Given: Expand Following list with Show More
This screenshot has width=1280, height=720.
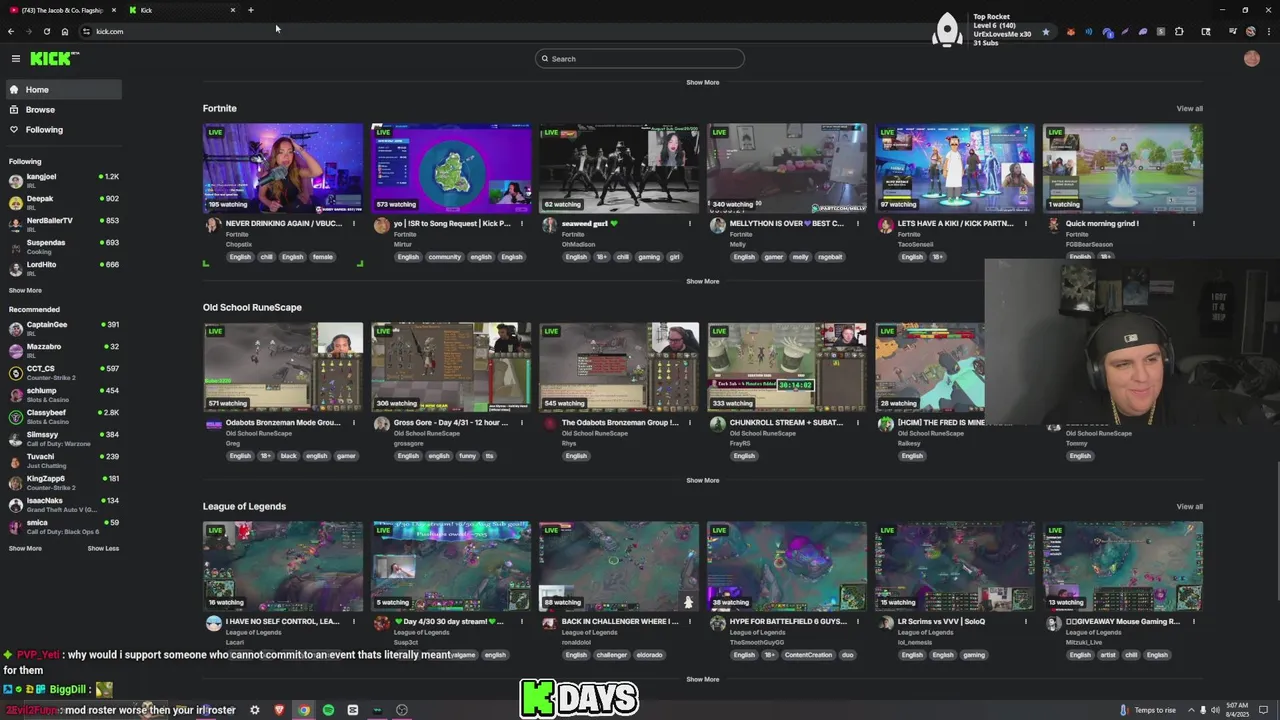Looking at the screenshot, I should click(x=25, y=290).
